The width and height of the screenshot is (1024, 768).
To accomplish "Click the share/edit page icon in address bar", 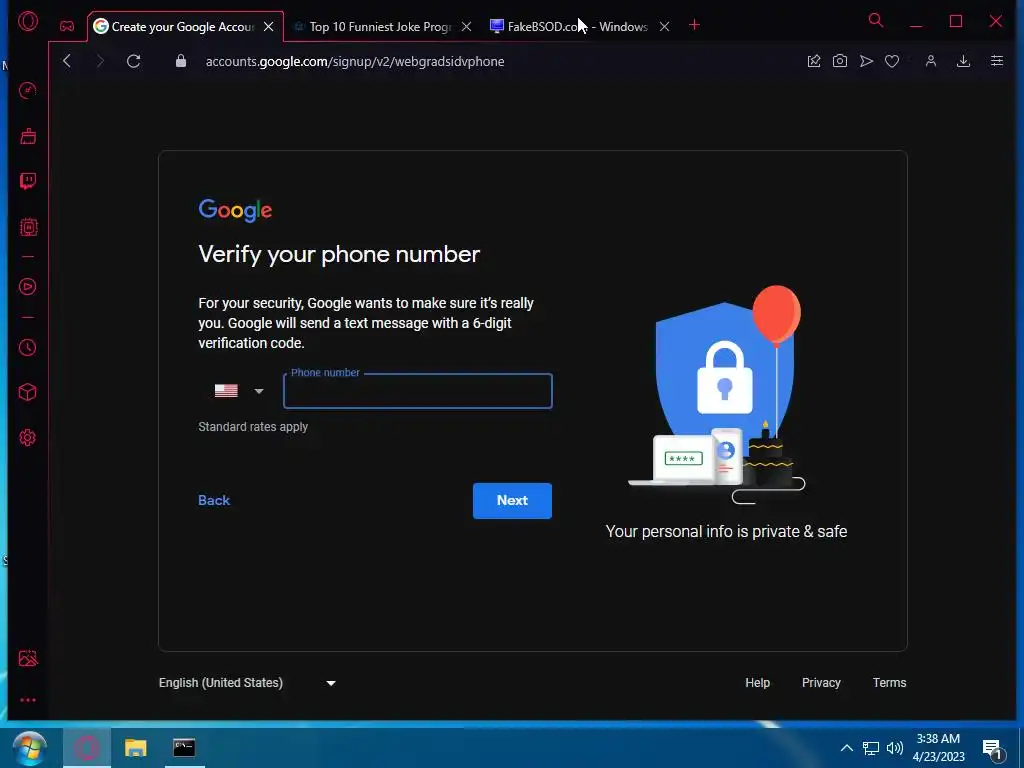I will click(x=814, y=61).
